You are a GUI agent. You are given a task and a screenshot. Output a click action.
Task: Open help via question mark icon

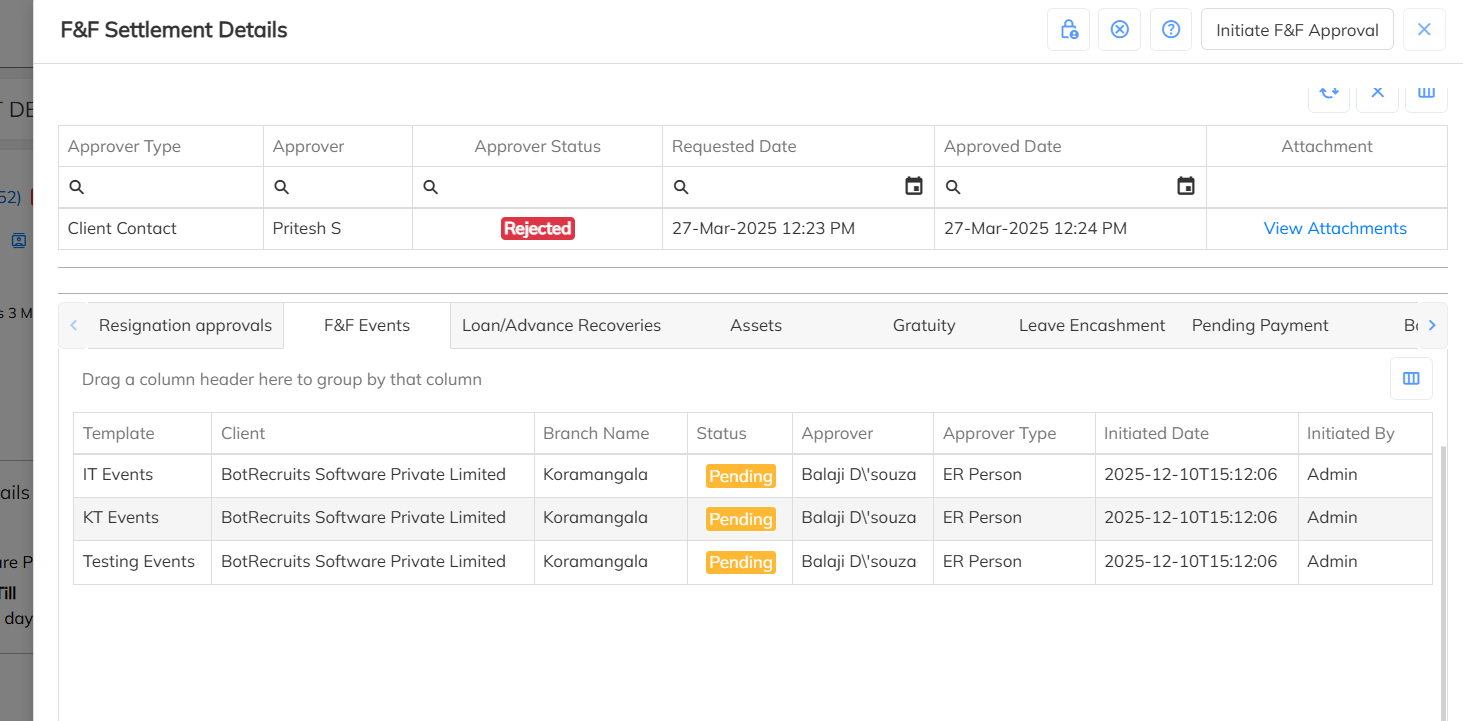click(x=1170, y=30)
